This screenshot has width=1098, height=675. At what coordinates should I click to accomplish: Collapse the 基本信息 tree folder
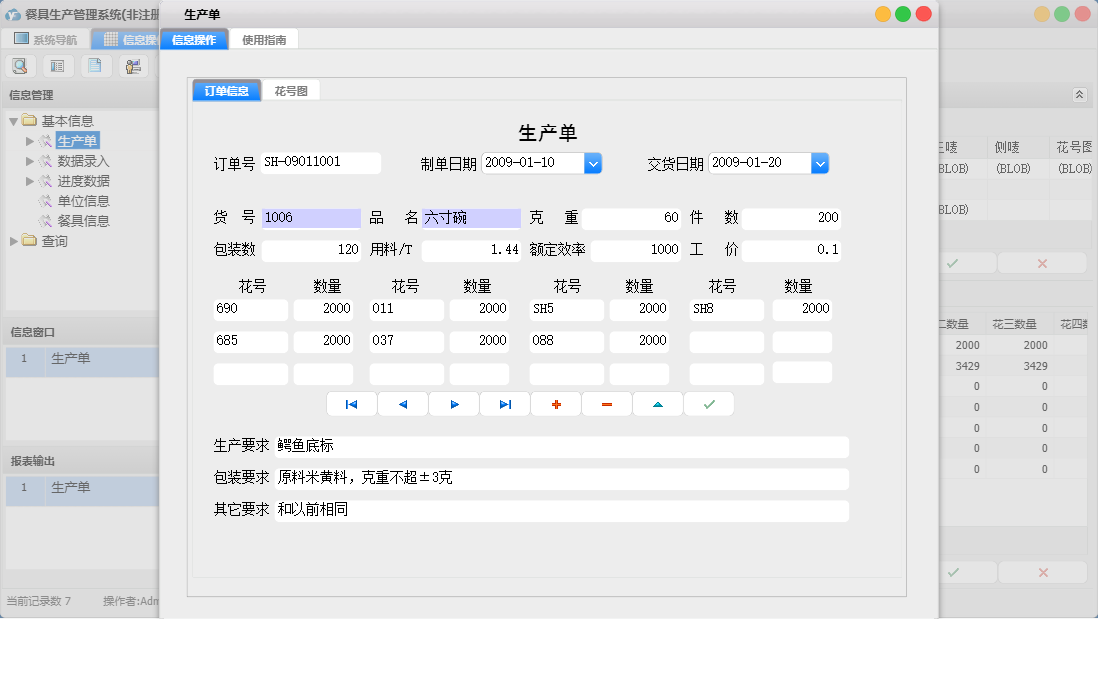(13, 120)
